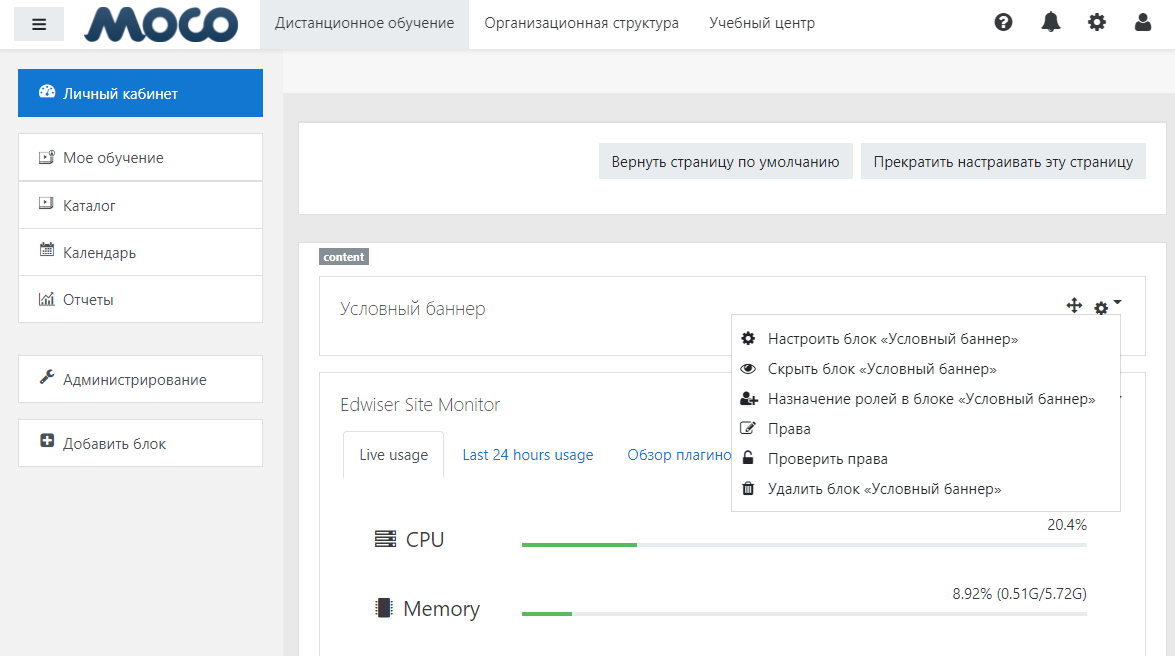Screen dimensions: 1175x656
Task: Click Прекратить настраивать эту страницу button
Action: point(1003,161)
